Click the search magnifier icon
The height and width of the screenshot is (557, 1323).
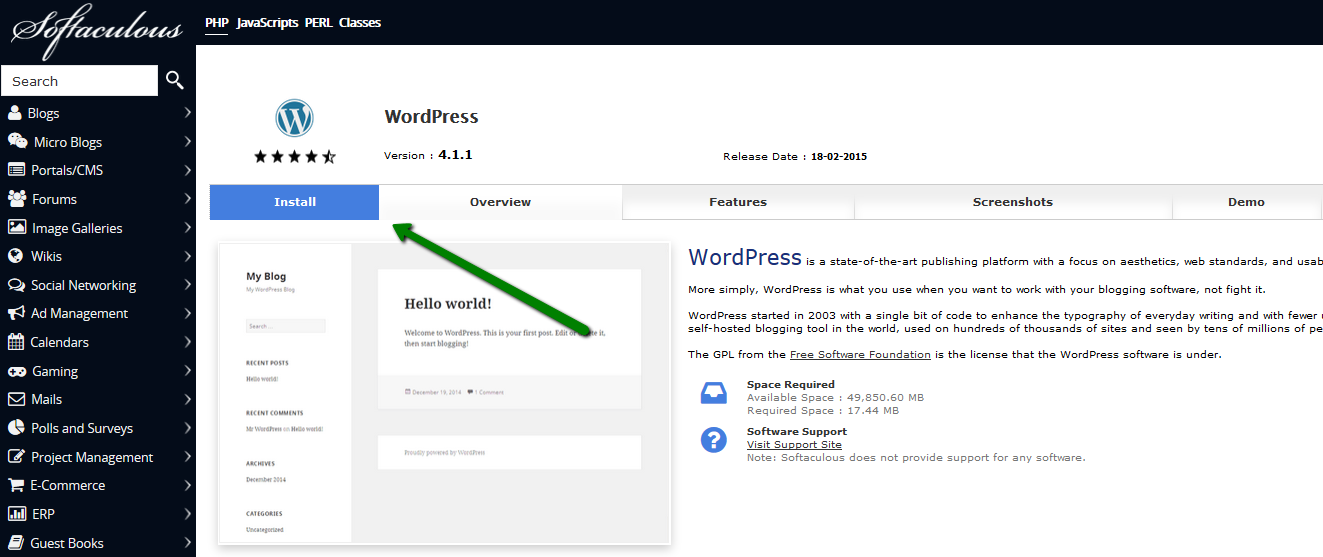175,81
